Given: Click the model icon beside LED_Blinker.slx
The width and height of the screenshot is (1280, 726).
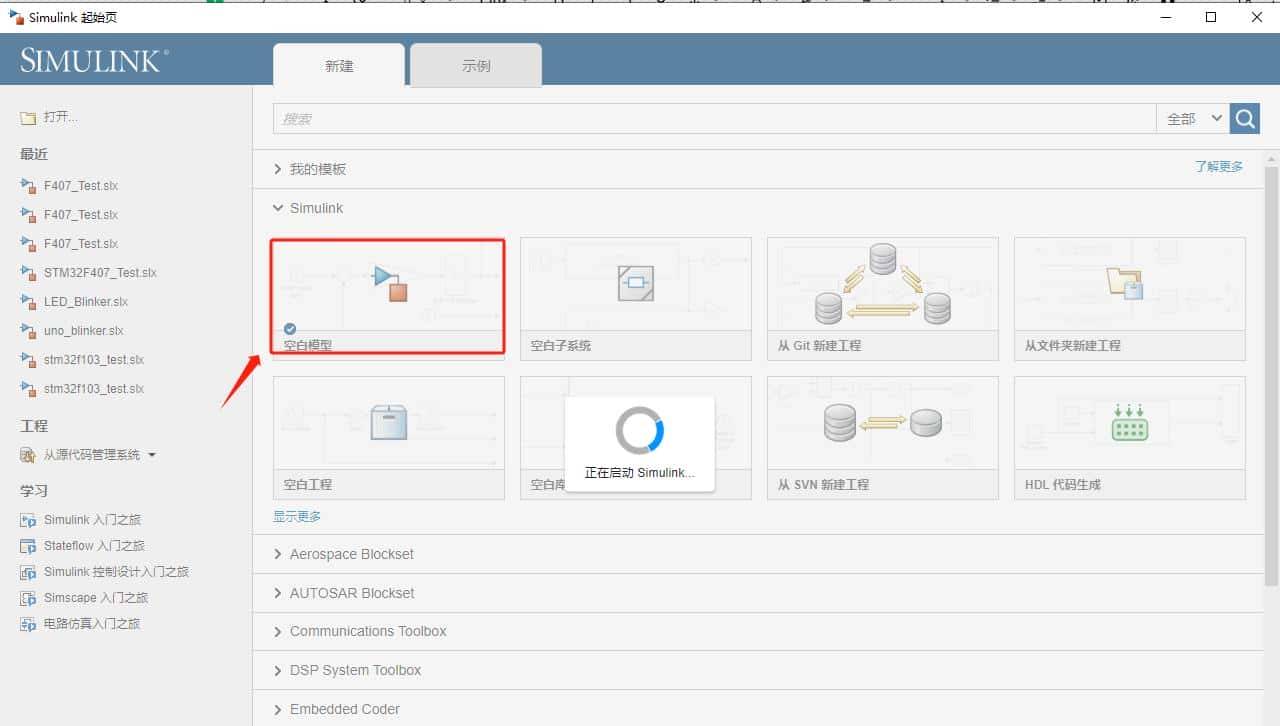Looking at the screenshot, I should [28, 302].
